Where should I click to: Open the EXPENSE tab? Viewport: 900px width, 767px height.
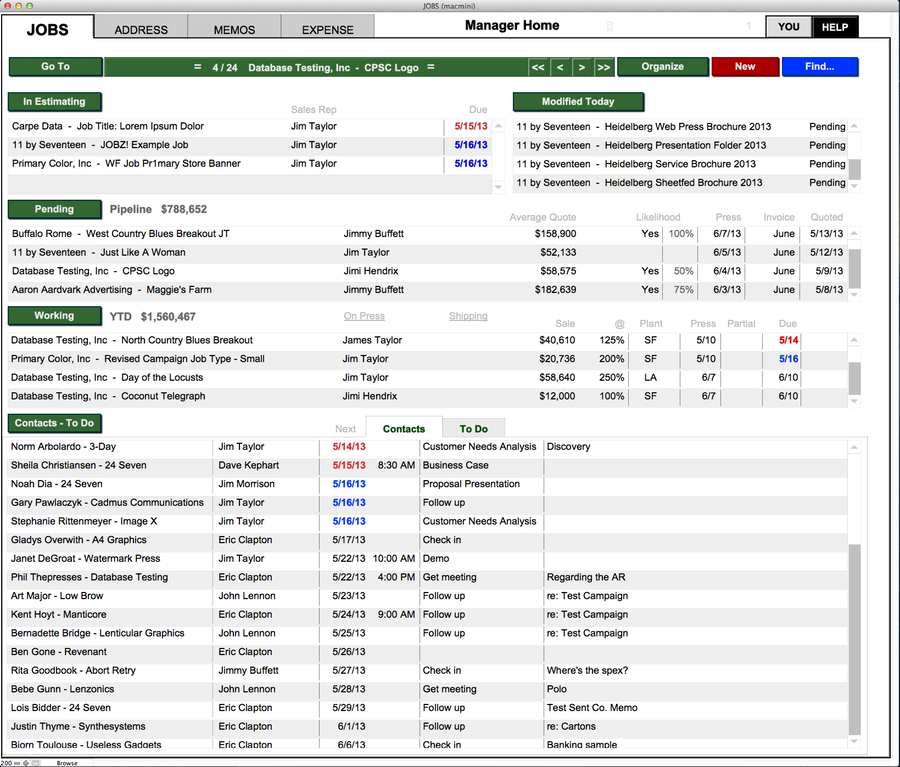327,29
